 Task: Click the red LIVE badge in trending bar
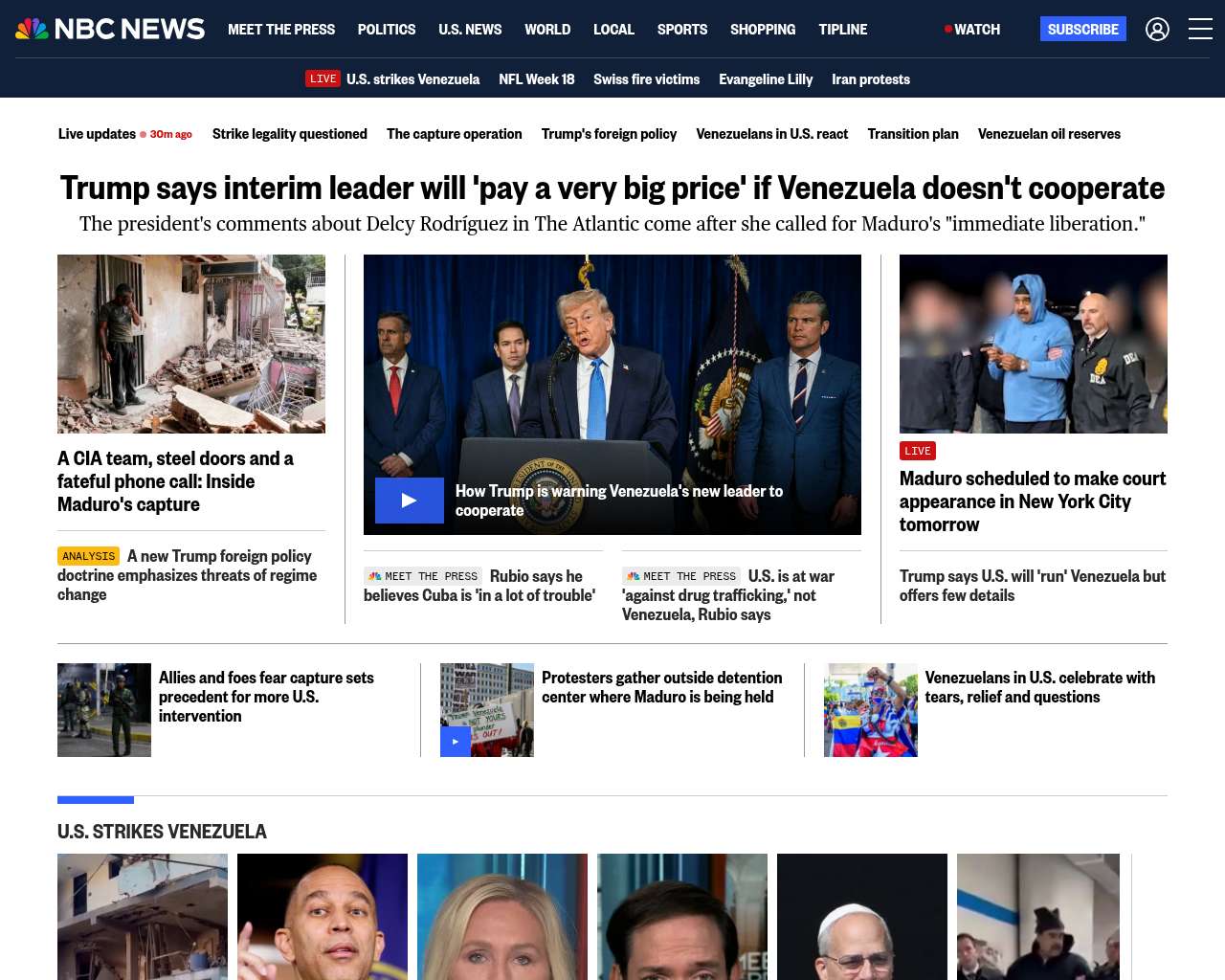tap(323, 78)
